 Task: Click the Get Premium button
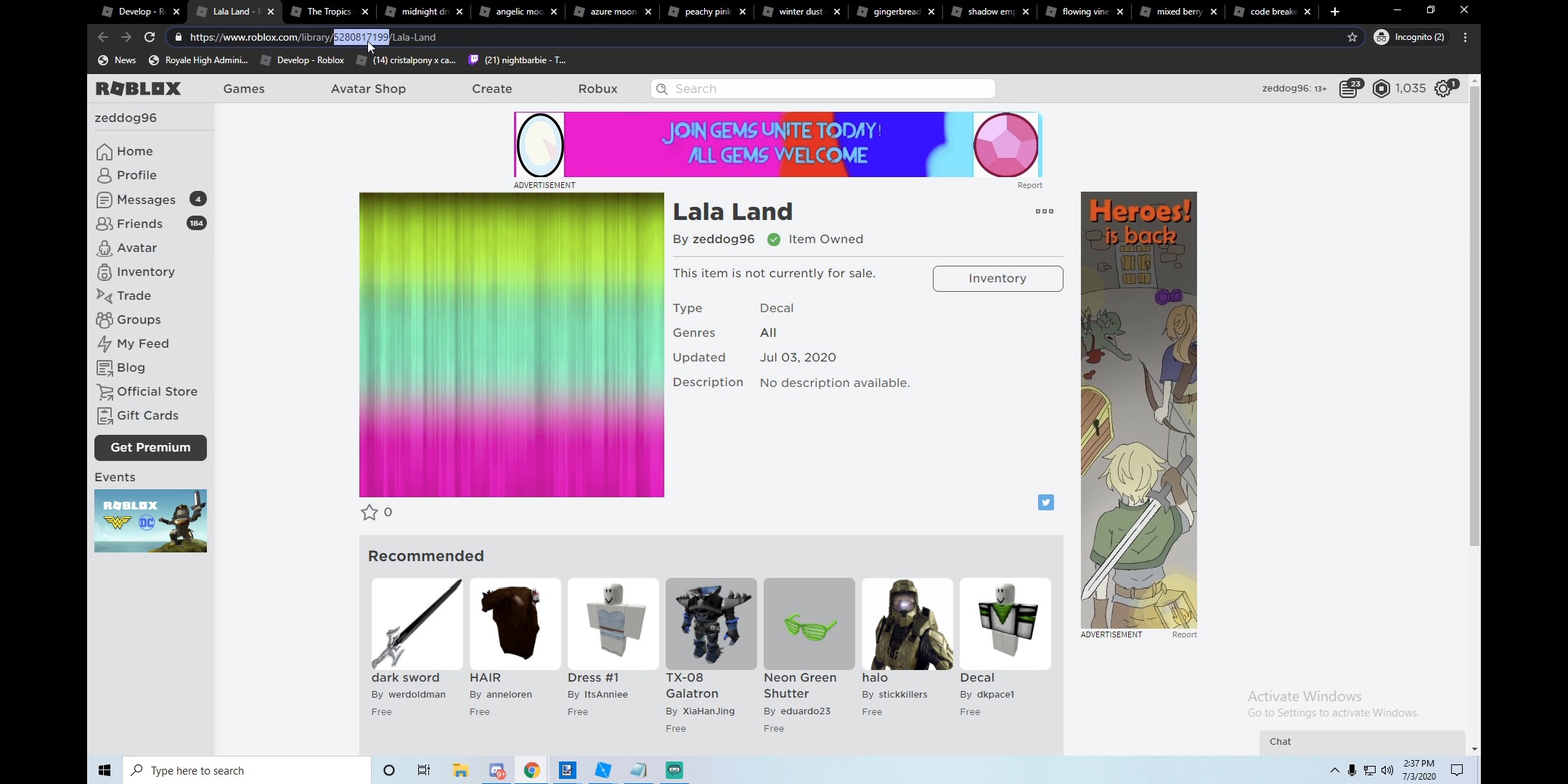pyautogui.click(x=150, y=448)
